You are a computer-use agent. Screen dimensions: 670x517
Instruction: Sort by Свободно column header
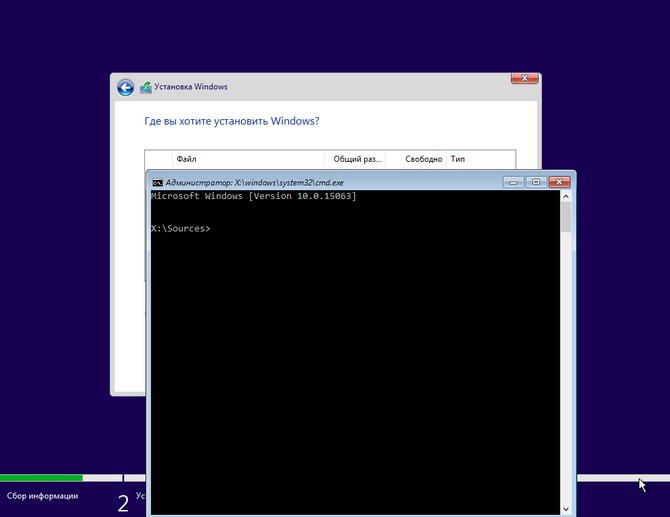click(x=416, y=159)
